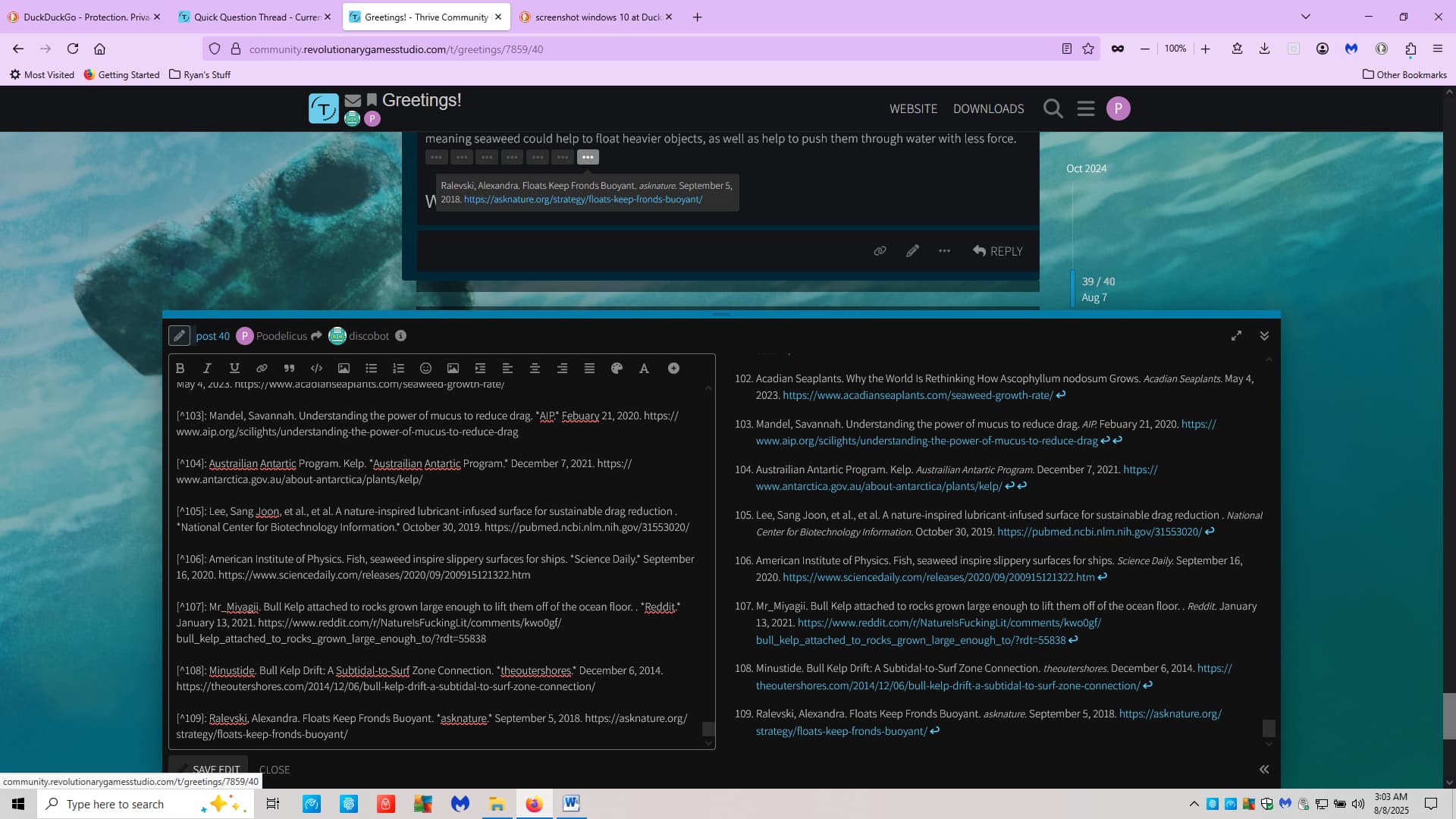Click the forum search magnifier icon

coord(1053,108)
